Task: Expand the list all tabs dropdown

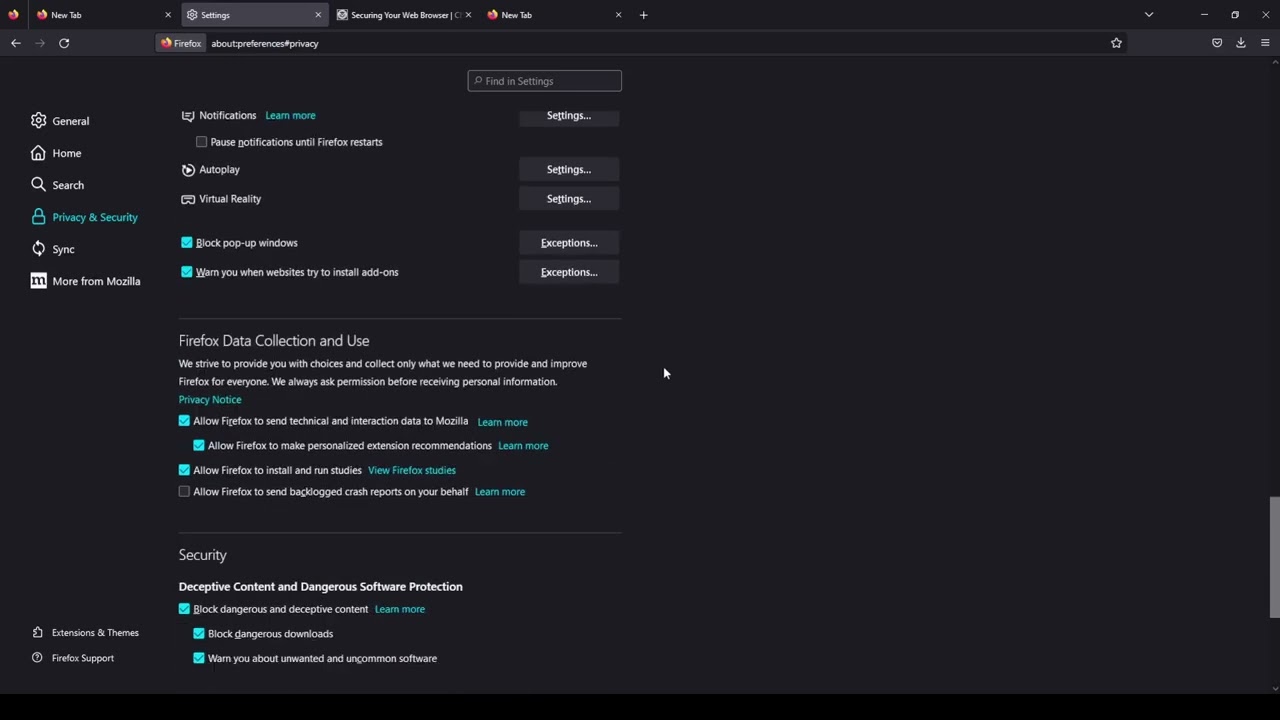Action: click(1149, 15)
